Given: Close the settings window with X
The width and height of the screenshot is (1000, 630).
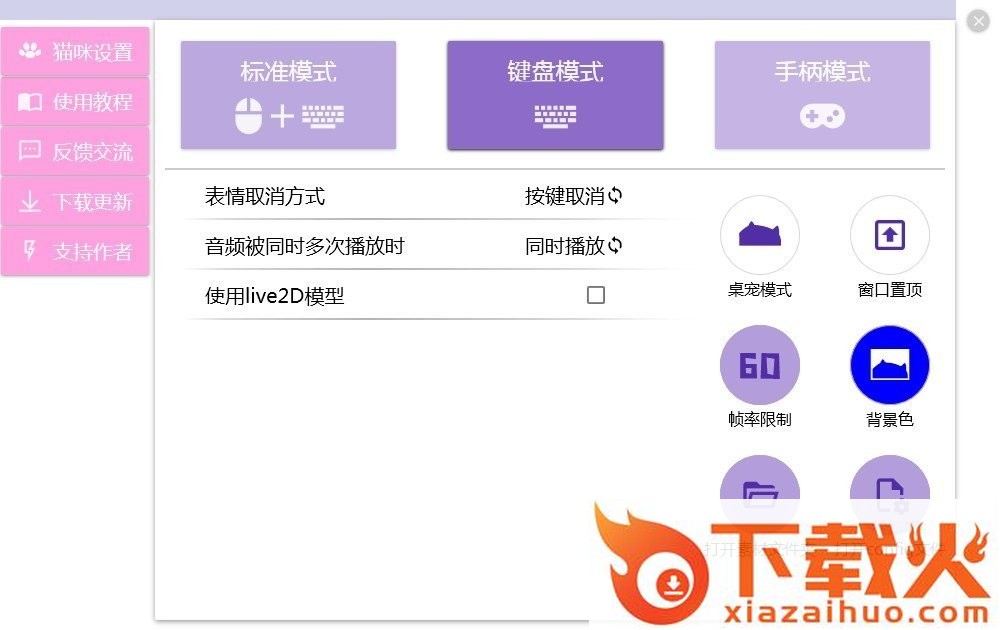Looking at the screenshot, I should pos(978,21).
